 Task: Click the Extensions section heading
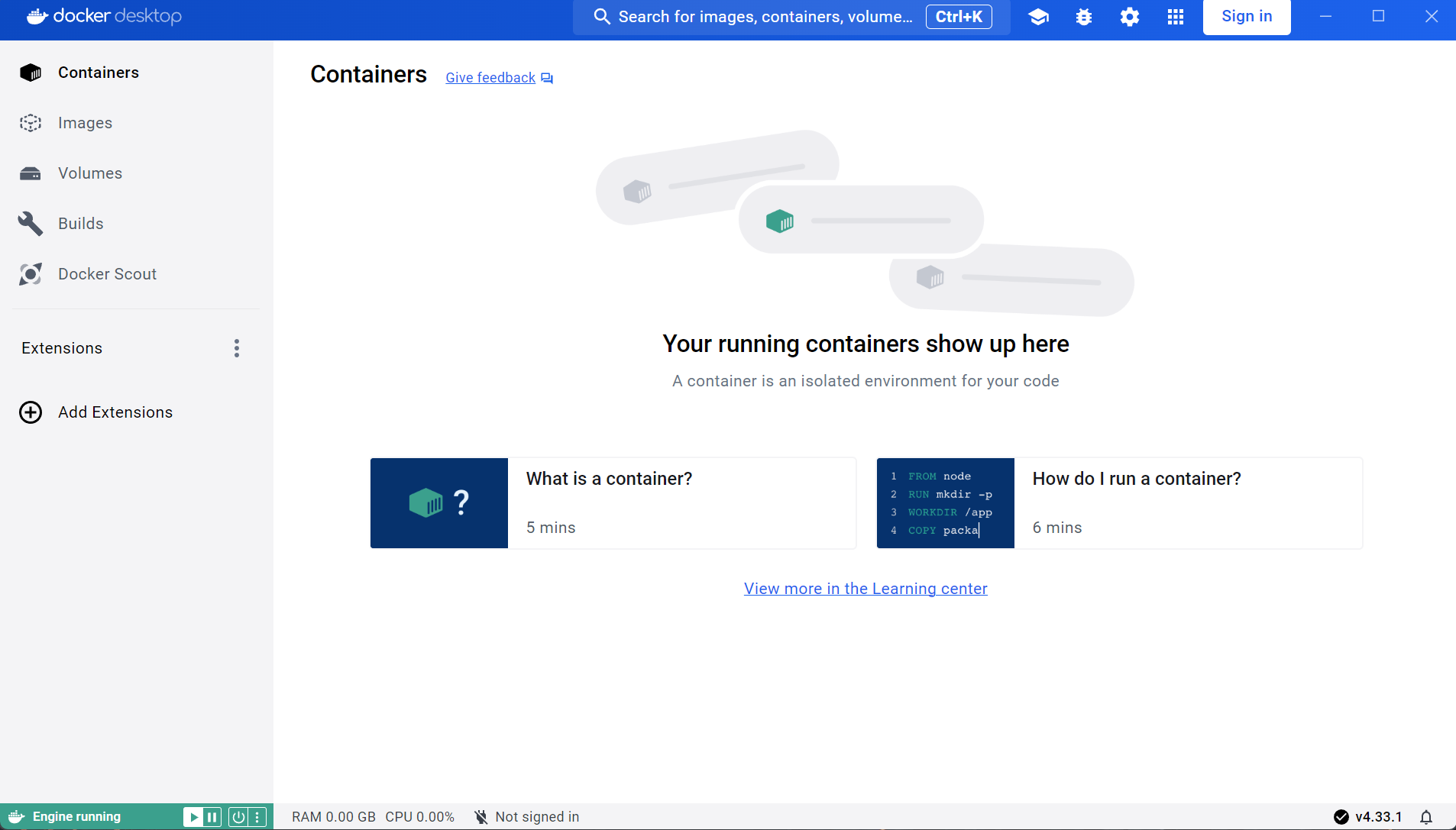62,348
